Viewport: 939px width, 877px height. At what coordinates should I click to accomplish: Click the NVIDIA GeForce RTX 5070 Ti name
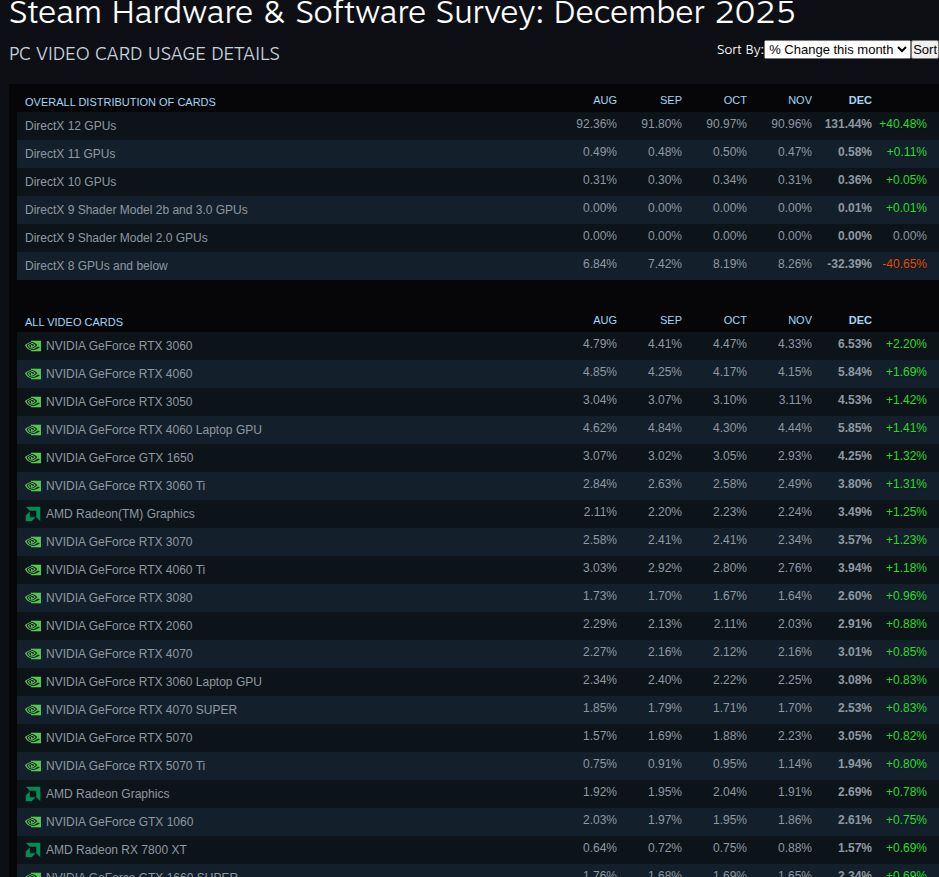(x=126, y=766)
